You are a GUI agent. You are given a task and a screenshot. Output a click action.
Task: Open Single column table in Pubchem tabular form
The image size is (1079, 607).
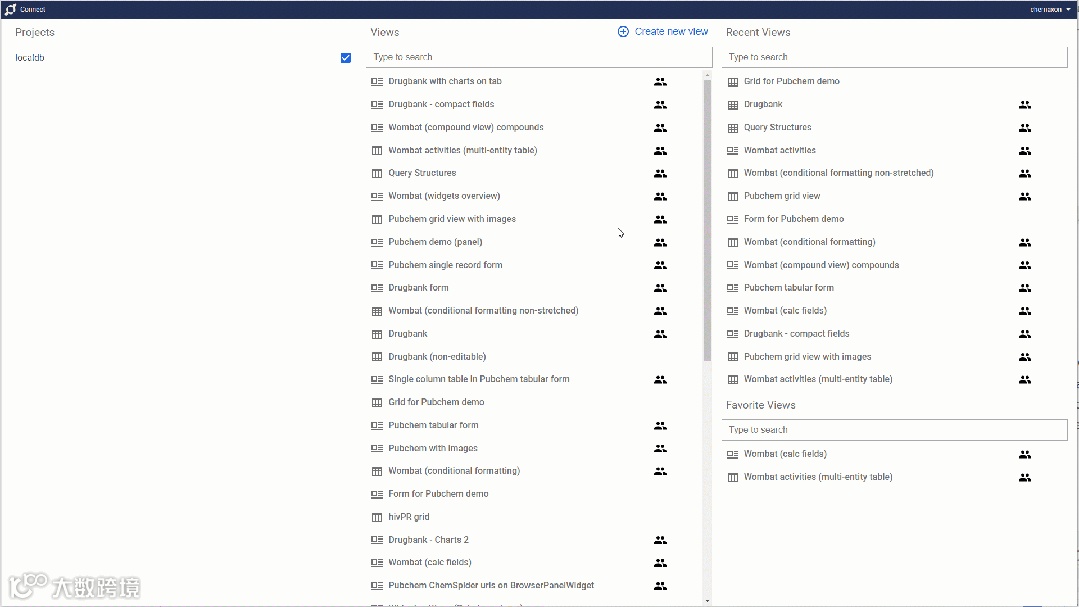tap(479, 379)
